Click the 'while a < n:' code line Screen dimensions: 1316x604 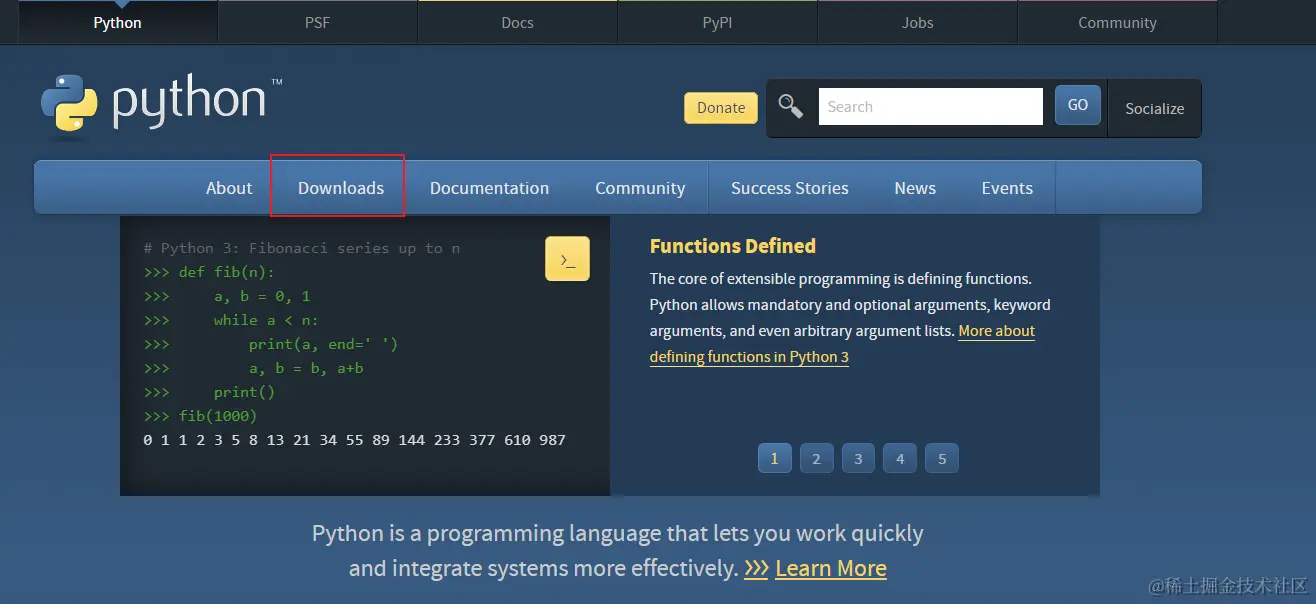231,320
